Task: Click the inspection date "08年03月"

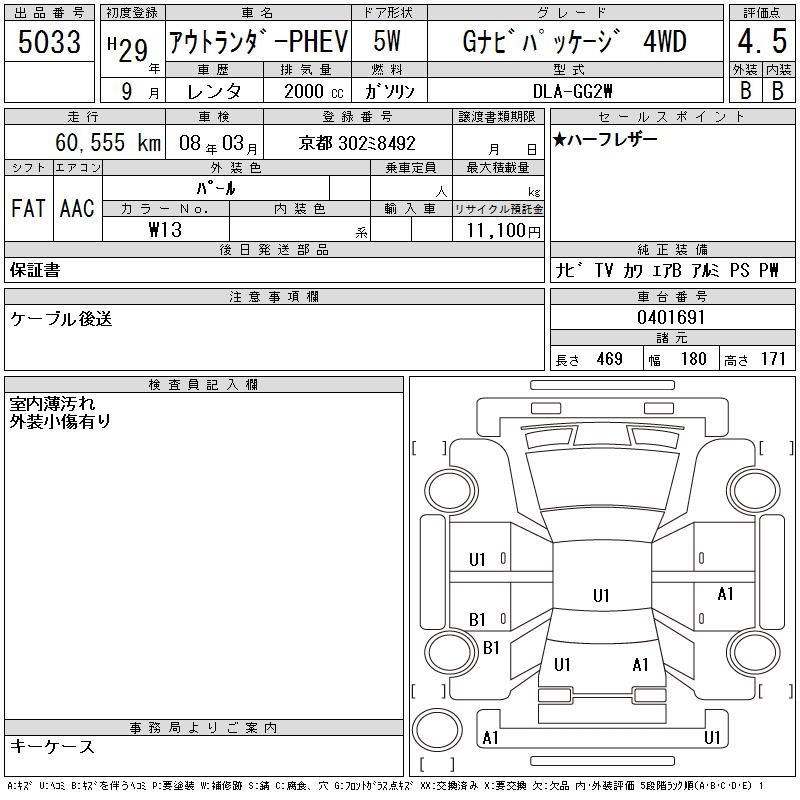Action: tap(218, 143)
